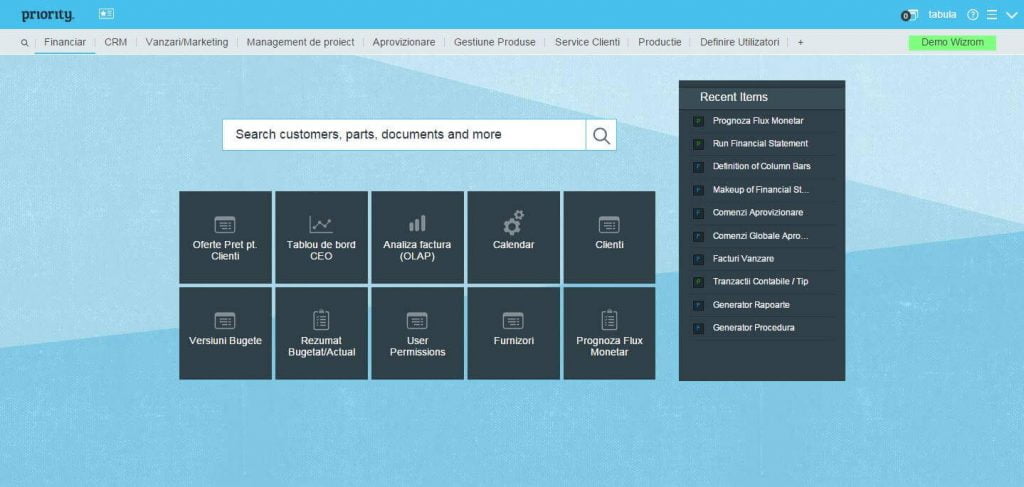The height and width of the screenshot is (487, 1024).
Task: Click the magnifier search button
Action: 601,135
